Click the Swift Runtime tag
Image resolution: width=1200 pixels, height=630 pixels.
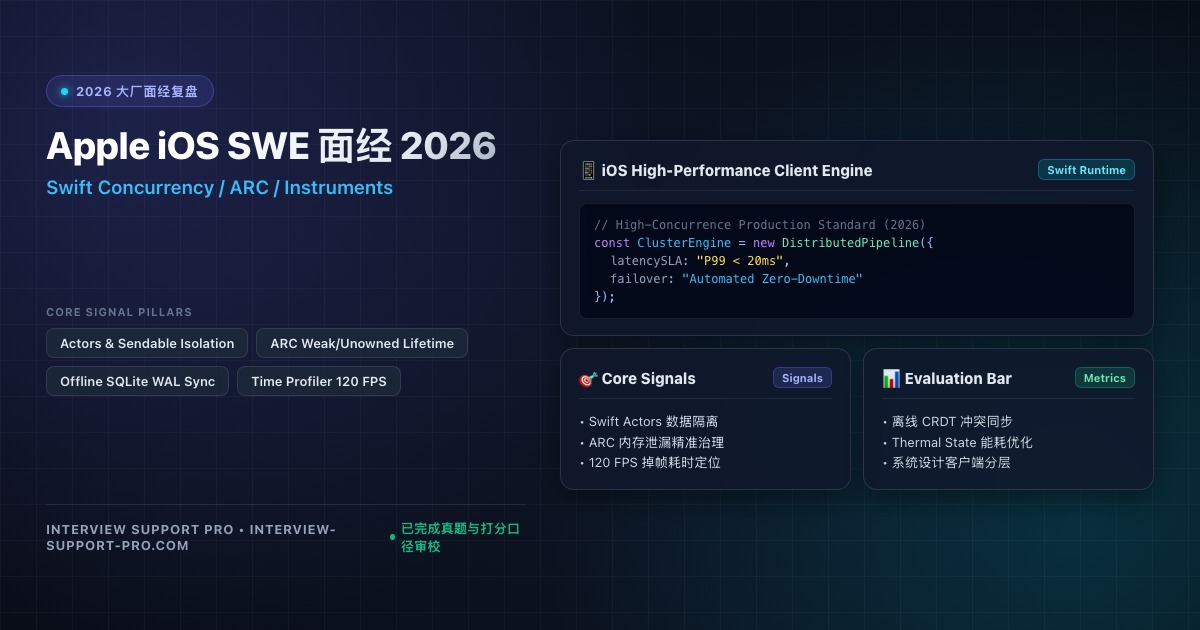pos(1086,170)
